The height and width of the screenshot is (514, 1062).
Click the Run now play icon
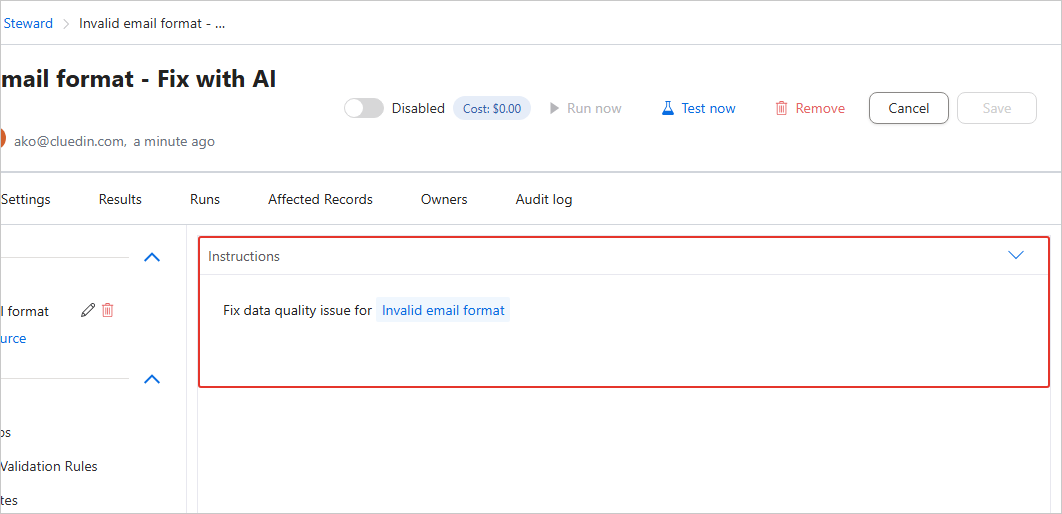pos(555,108)
